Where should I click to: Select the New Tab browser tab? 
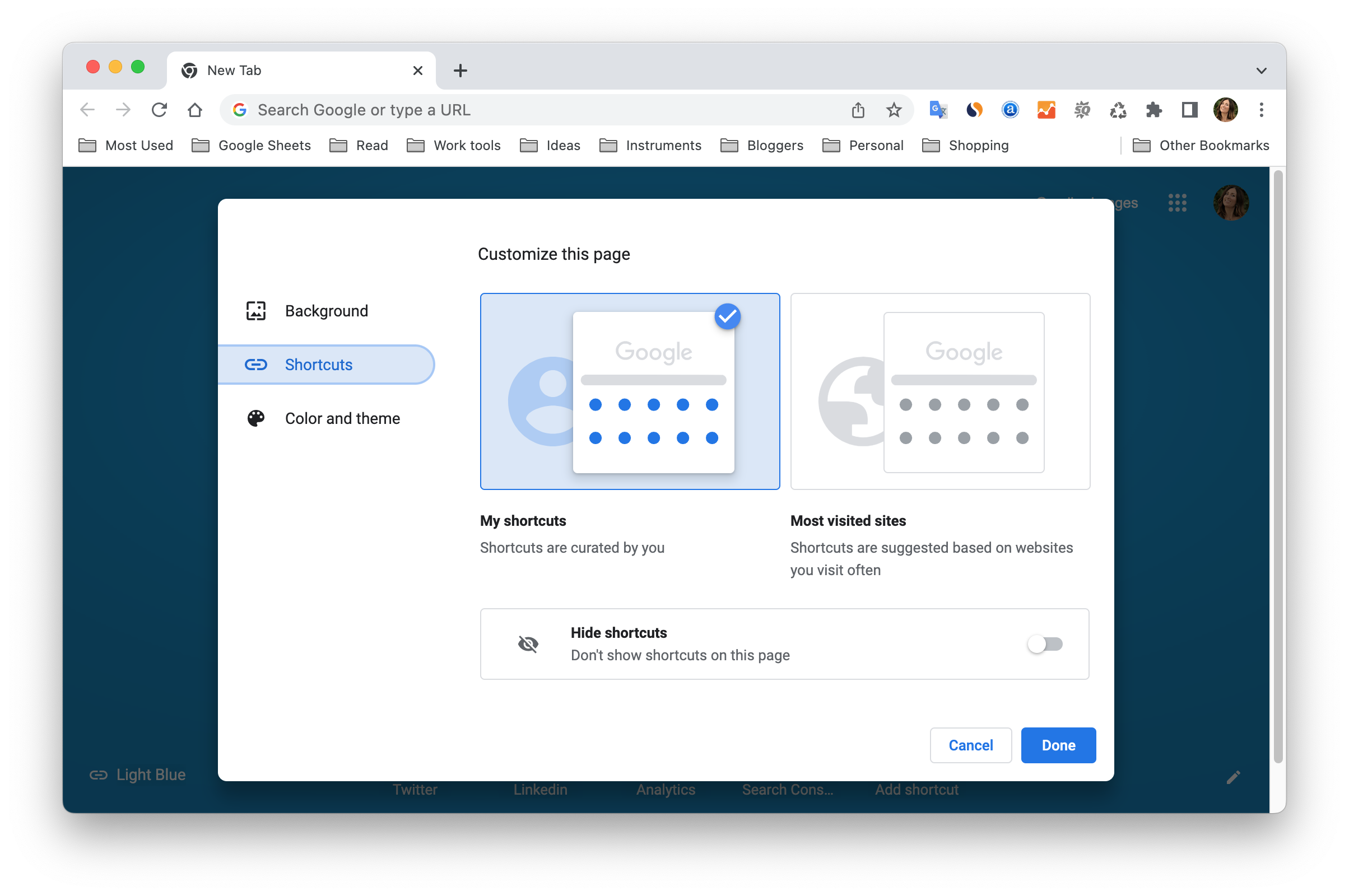pos(301,71)
